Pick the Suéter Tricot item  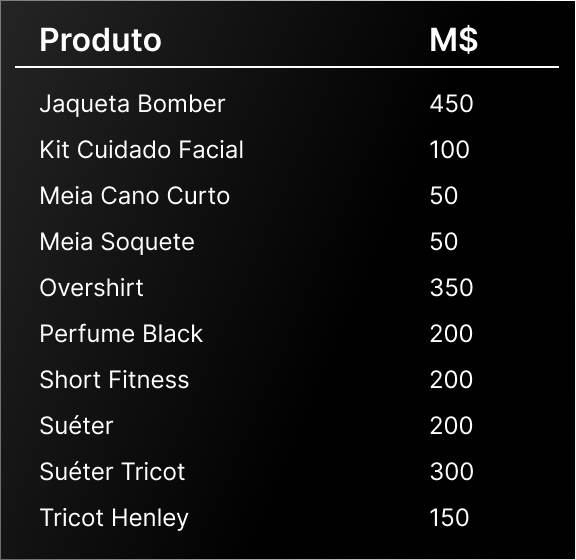[112, 471]
